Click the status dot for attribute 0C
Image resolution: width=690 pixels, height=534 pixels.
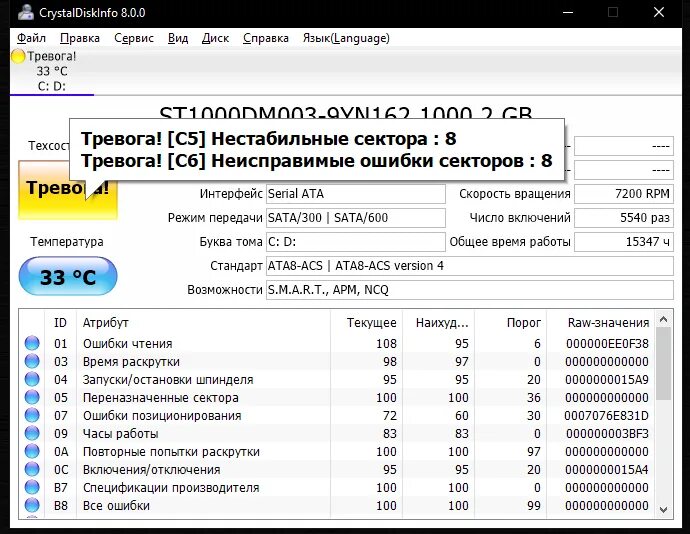pyautogui.click(x=32, y=469)
